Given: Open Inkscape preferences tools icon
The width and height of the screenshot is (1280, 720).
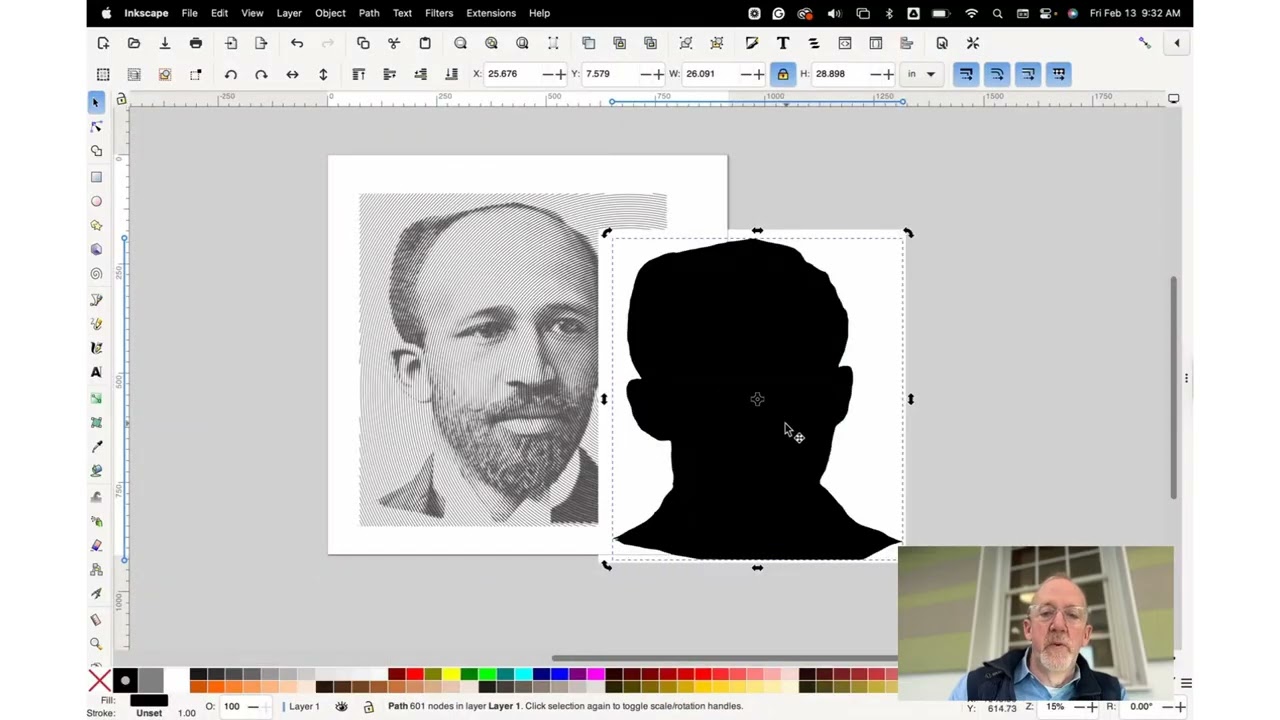Looking at the screenshot, I should pos(973,43).
